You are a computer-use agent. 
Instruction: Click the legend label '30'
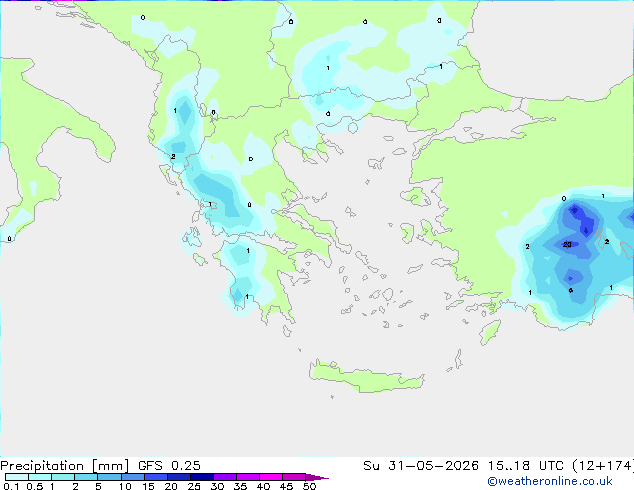(x=218, y=486)
